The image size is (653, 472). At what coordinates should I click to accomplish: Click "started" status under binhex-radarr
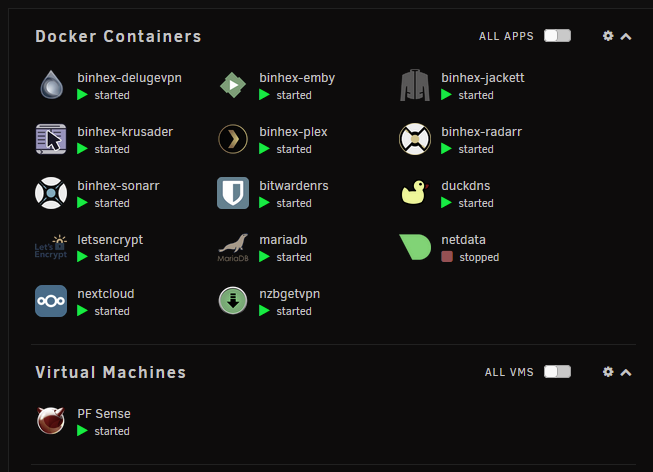pyautogui.click(x=476, y=149)
